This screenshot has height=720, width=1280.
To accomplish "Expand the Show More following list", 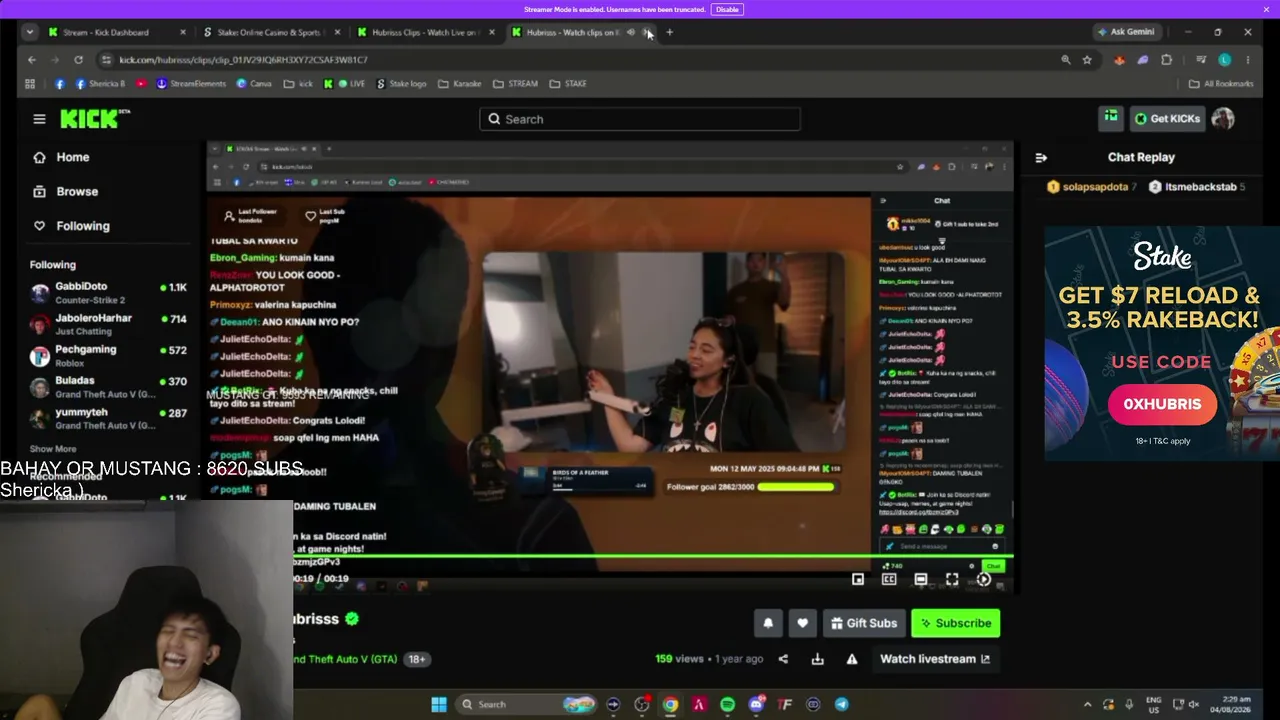I will (x=53, y=449).
